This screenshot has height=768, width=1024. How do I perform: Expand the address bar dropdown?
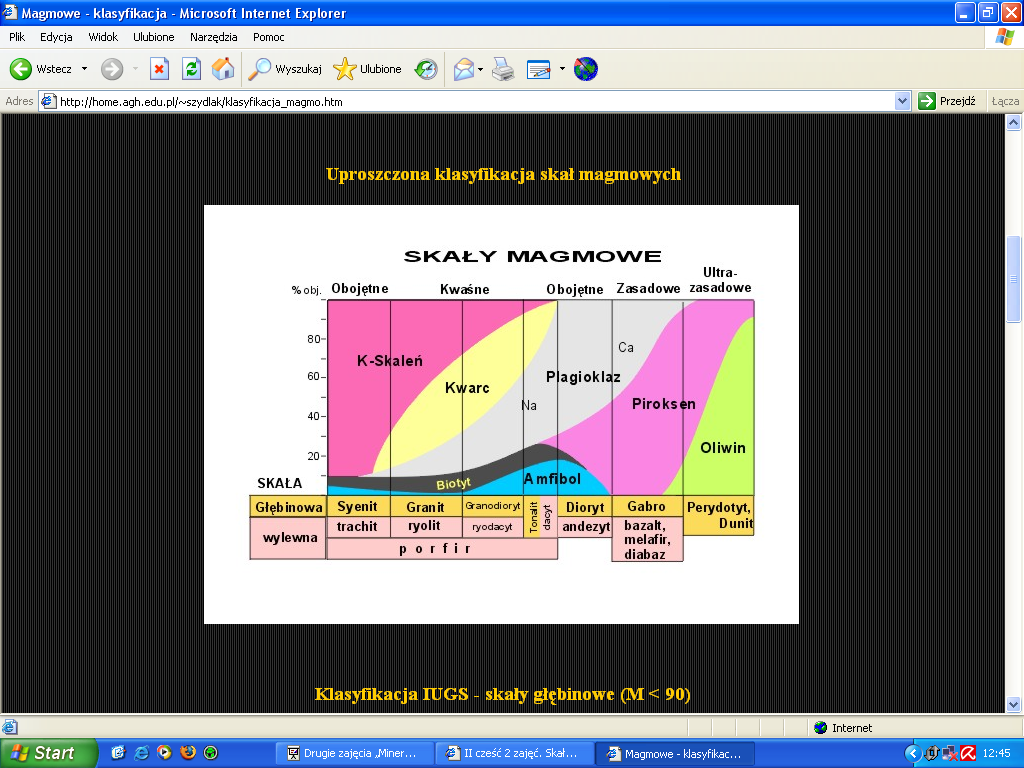(902, 101)
